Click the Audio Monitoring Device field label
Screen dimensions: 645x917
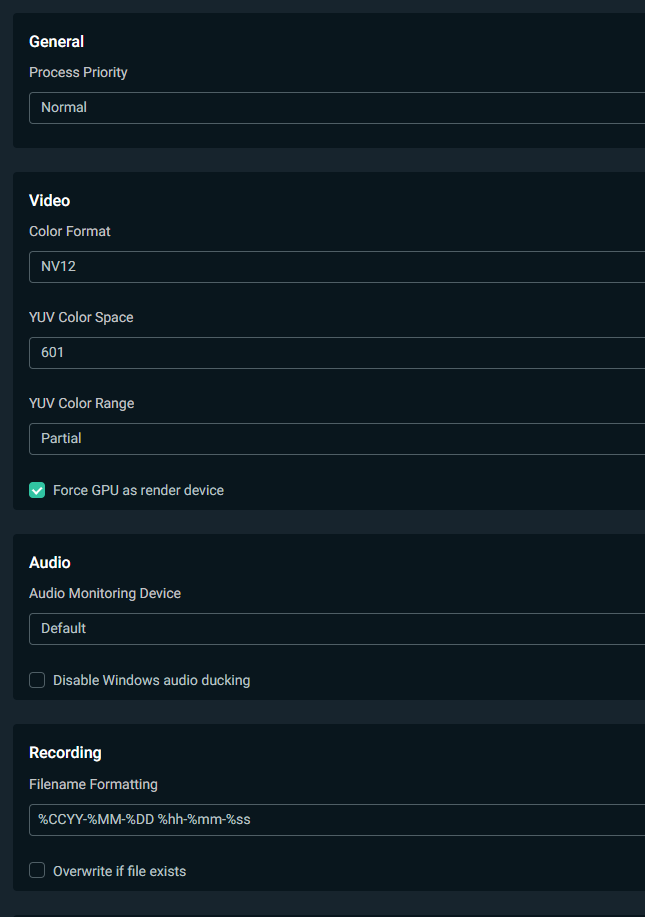(105, 593)
